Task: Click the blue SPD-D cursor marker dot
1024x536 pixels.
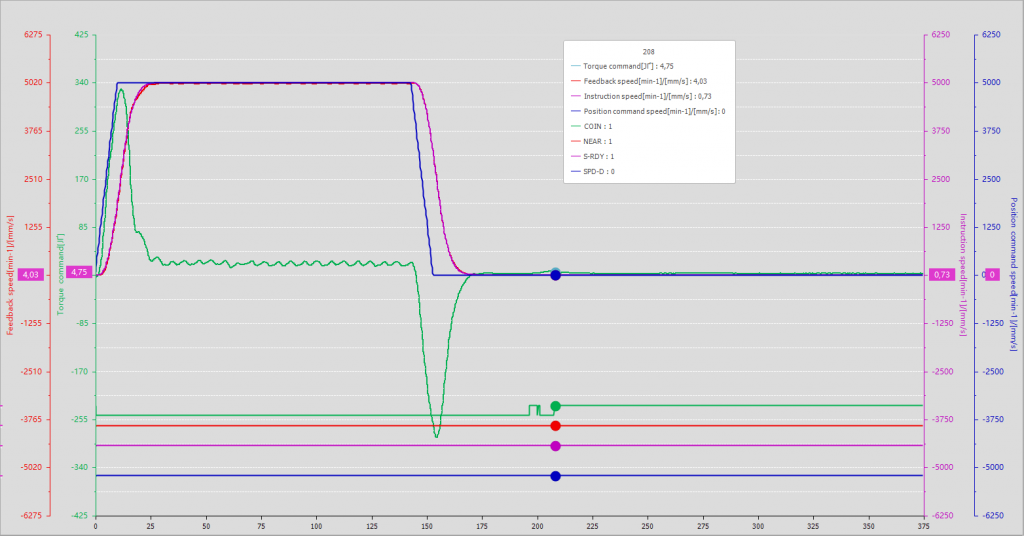Action: click(x=555, y=476)
